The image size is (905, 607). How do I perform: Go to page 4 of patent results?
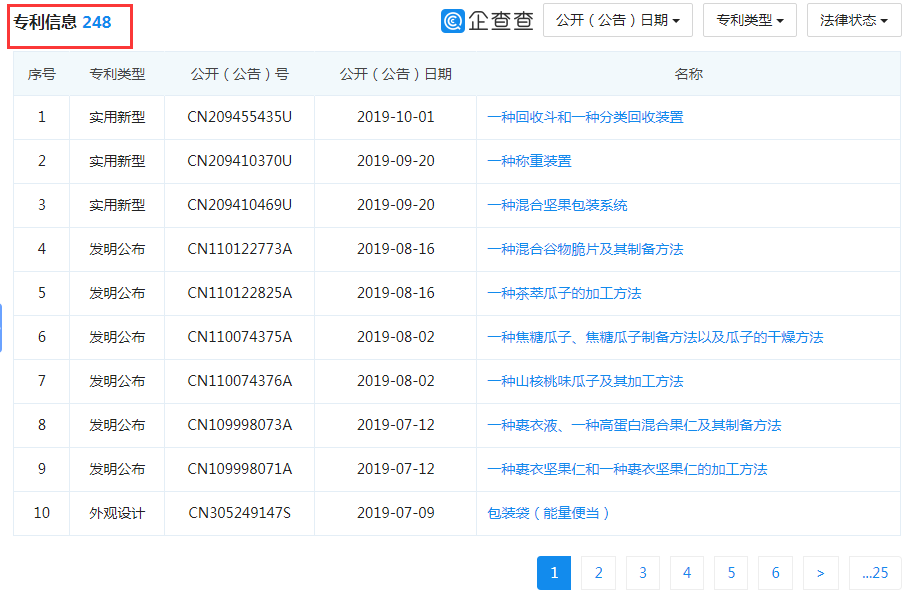(x=687, y=572)
